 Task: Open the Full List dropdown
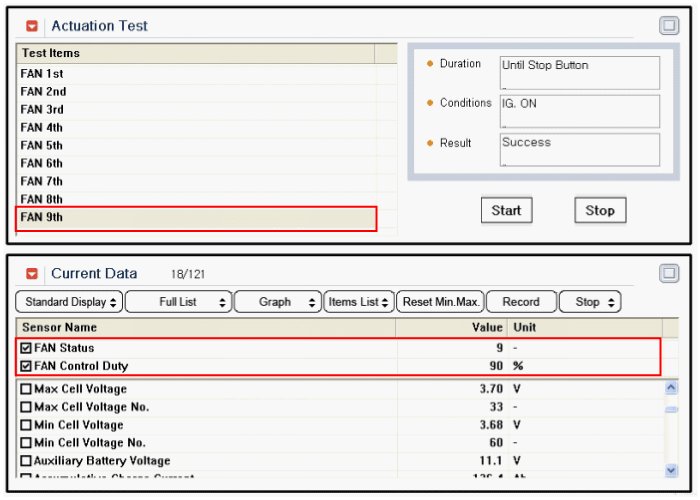[179, 302]
